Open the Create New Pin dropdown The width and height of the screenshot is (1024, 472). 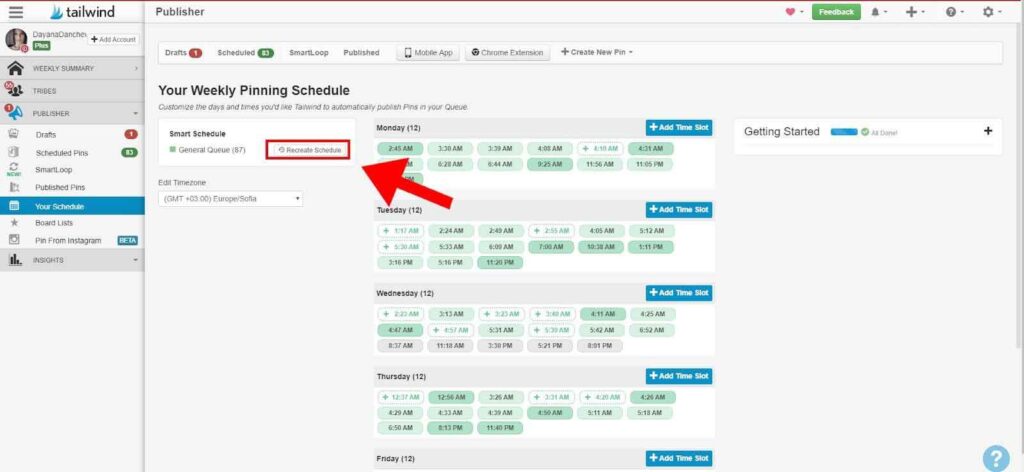[597, 52]
